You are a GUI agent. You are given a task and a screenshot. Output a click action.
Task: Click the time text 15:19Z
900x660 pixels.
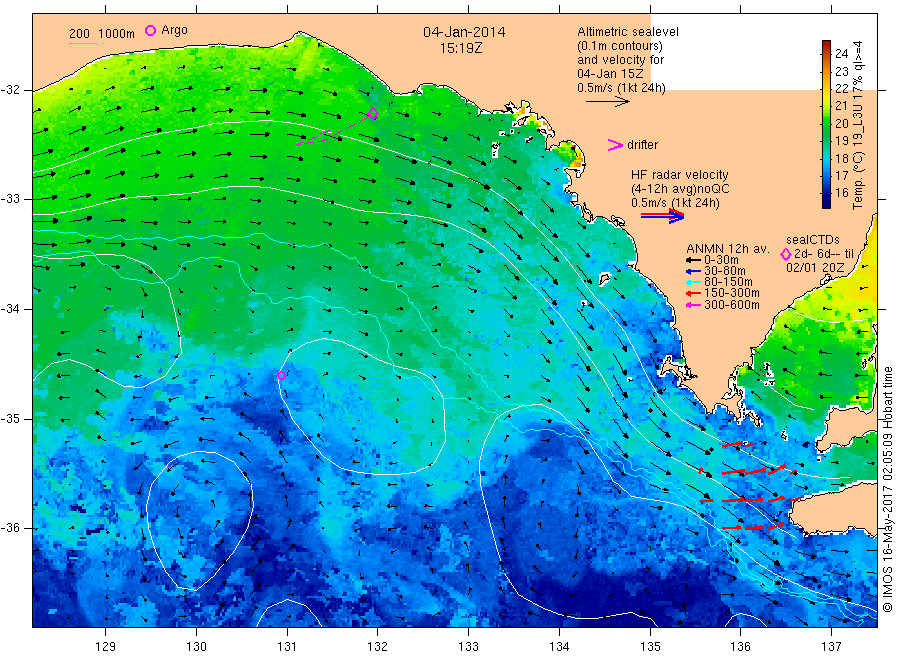click(461, 48)
